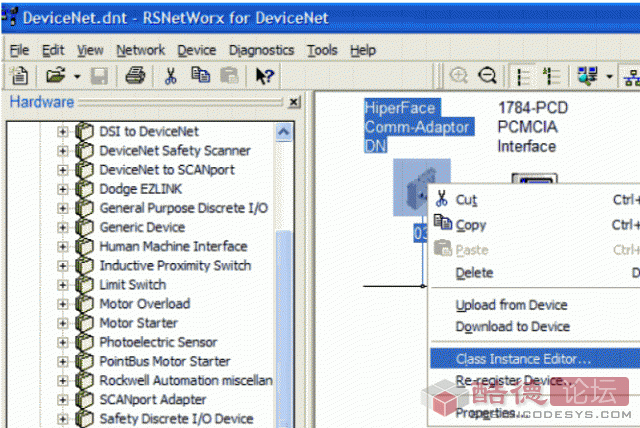Click the Copy toolbar icon
Image resolution: width=640 pixels, height=428 pixels.
tap(200, 75)
